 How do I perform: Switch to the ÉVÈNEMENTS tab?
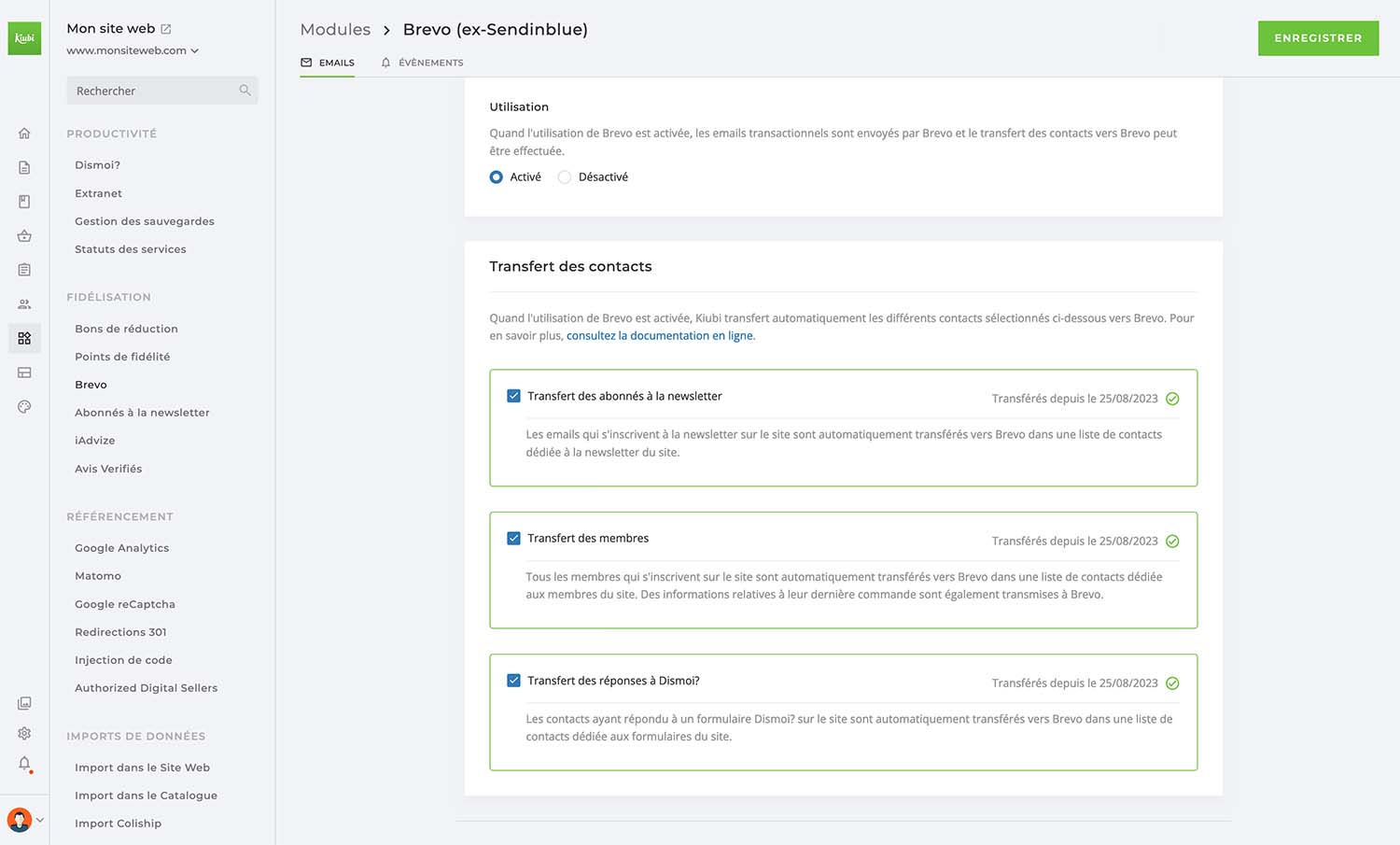(422, 63)
